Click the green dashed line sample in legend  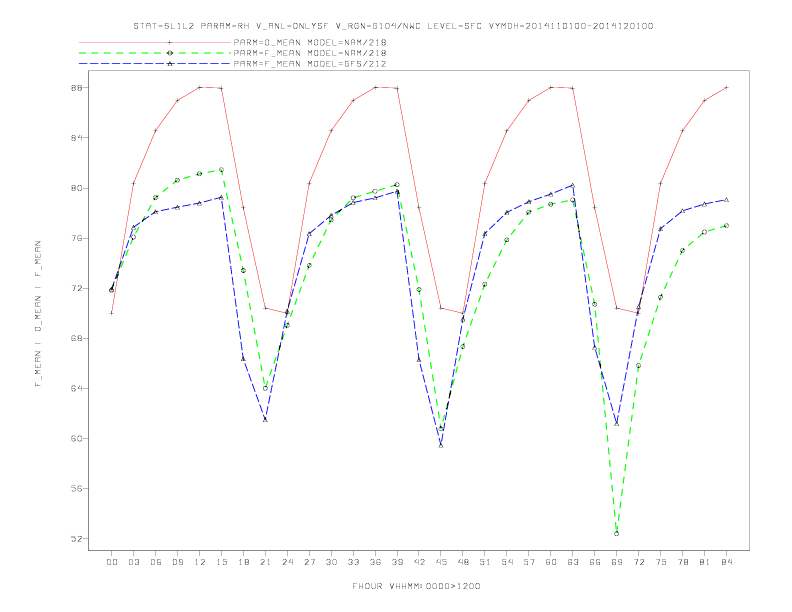pyautogui.click(x=155, y=53)
